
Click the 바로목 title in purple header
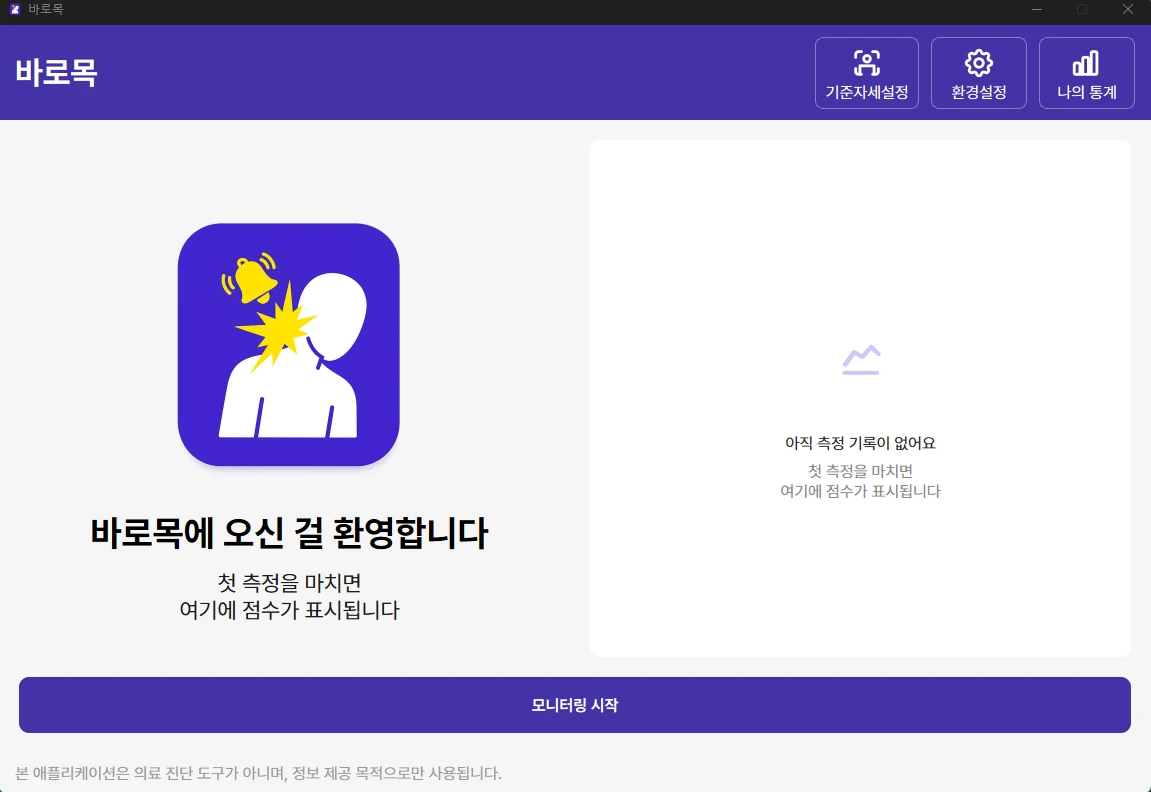57,73
